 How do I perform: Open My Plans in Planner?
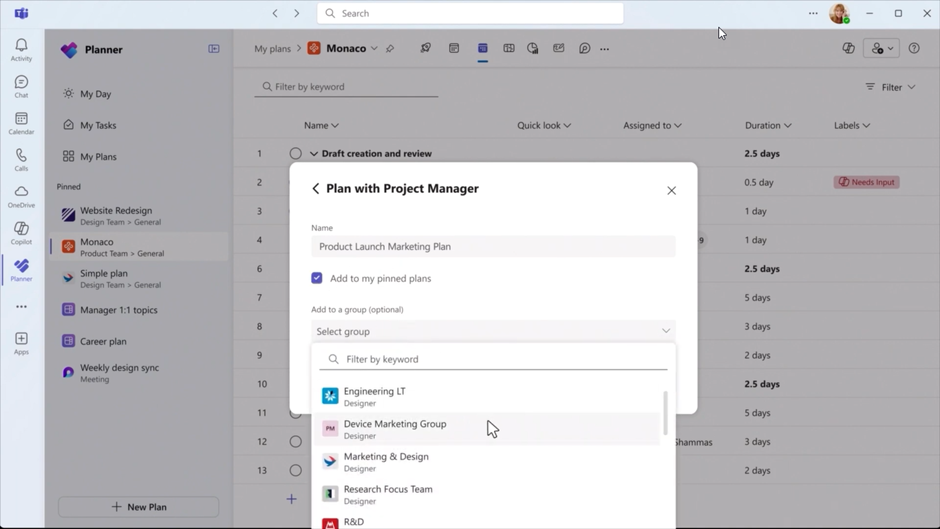98,157
